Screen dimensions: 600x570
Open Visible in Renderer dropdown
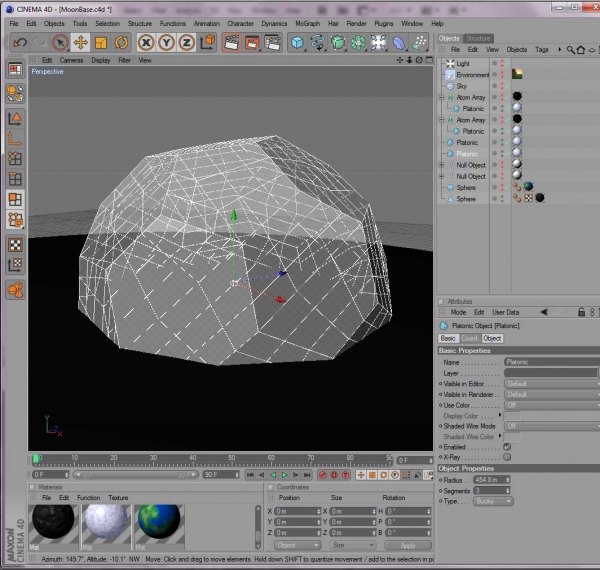pyautogui.click(x=552, y=394)
